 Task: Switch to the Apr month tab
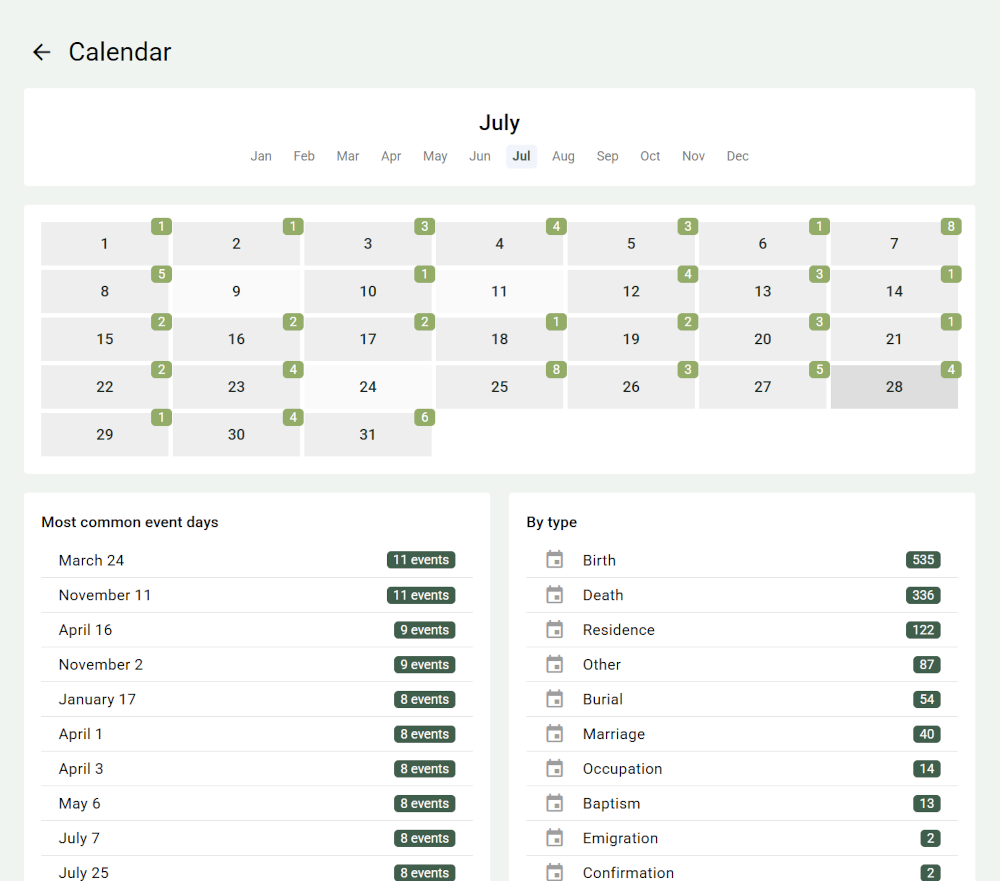(391, 156)
